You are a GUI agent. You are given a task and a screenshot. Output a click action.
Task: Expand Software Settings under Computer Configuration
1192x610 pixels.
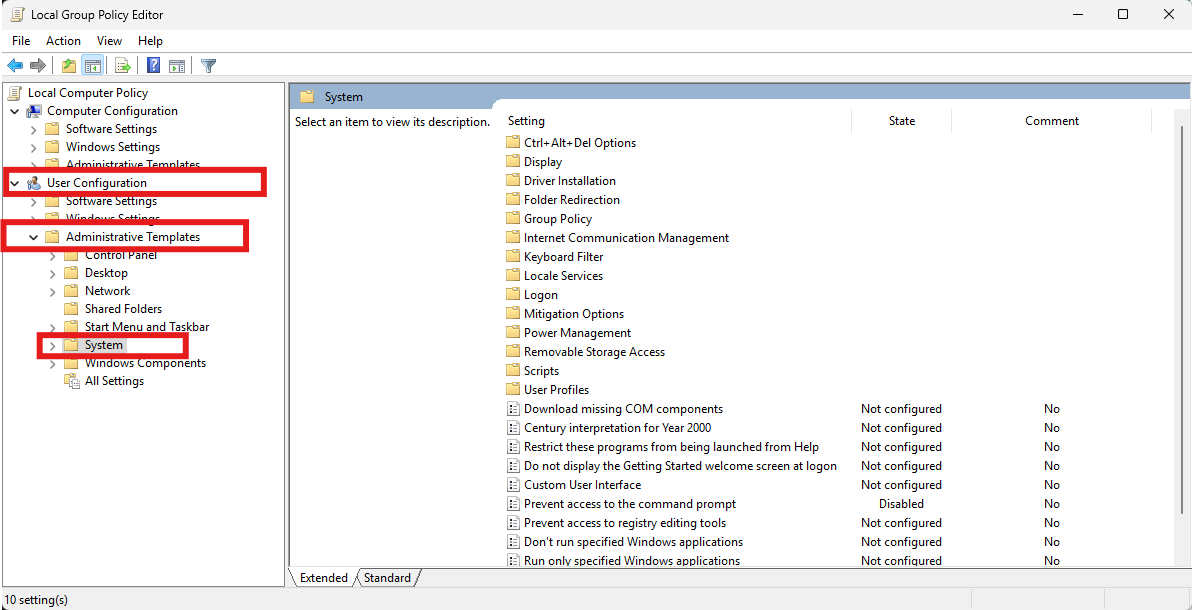click(x=33, y=129)
